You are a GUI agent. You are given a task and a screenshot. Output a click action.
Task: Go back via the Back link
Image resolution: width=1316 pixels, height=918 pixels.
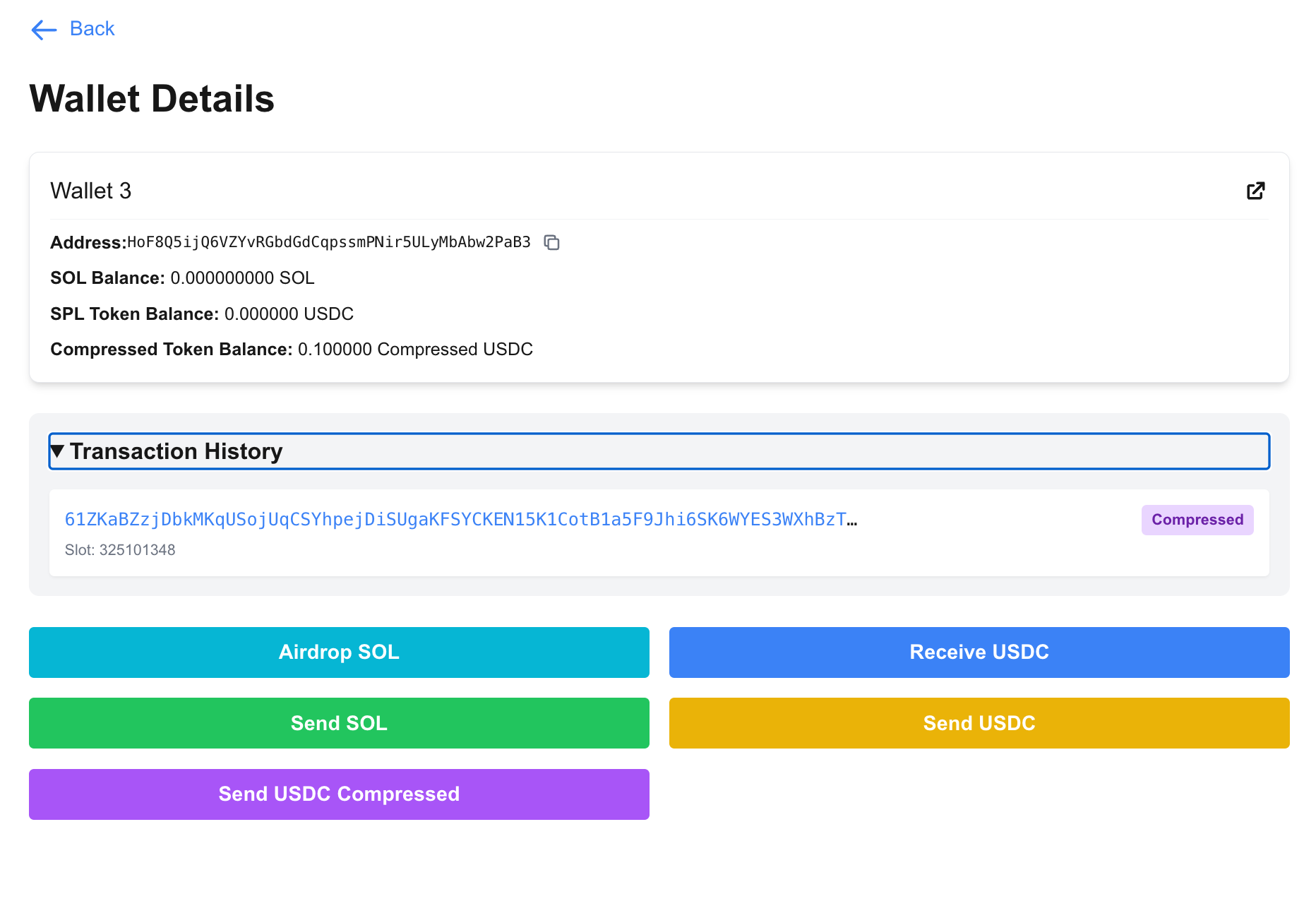tap(92, 29)
